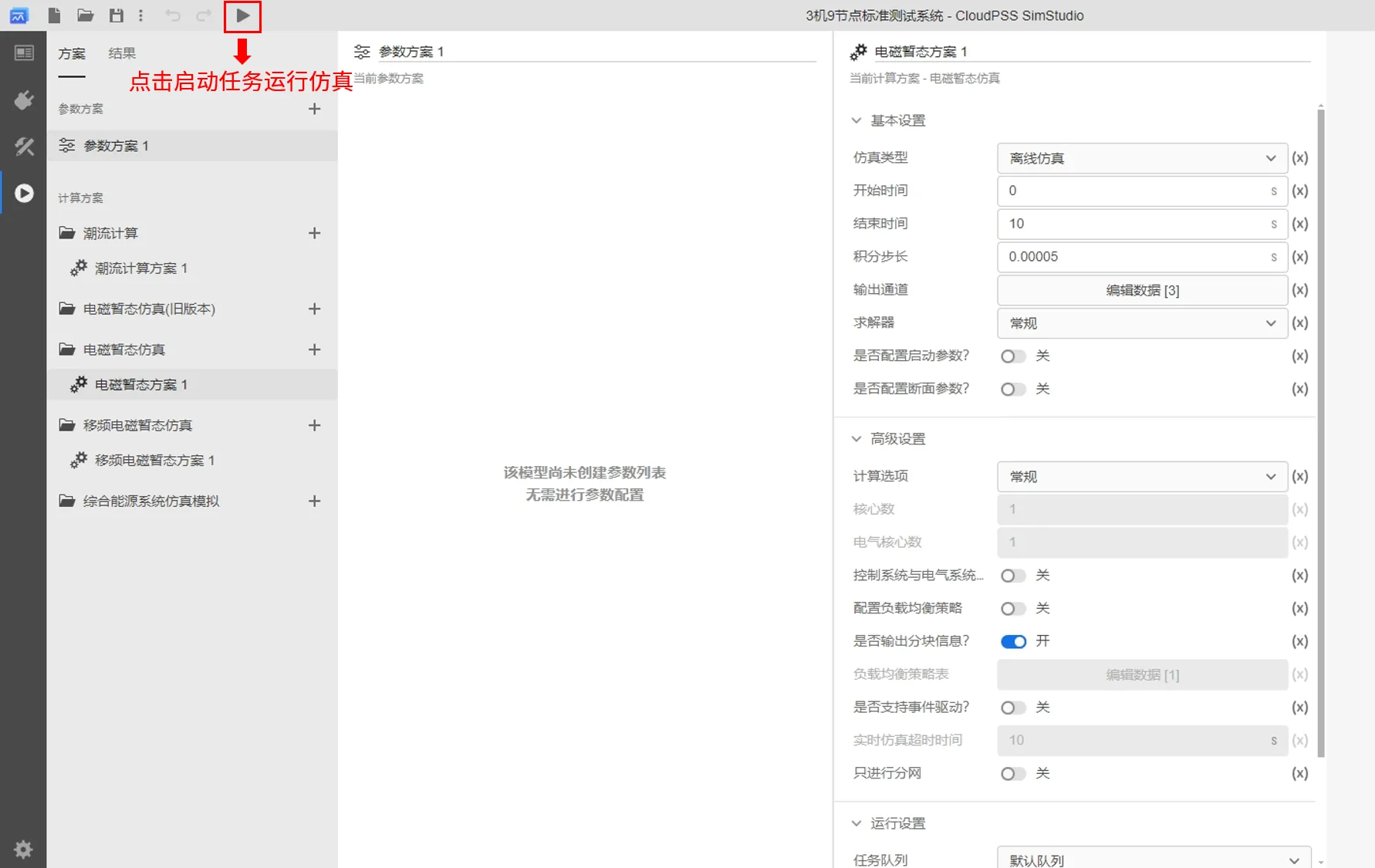1375x868 pixels.
Task: Select 参数方案 1 in the list
Action: click(192, 146)
